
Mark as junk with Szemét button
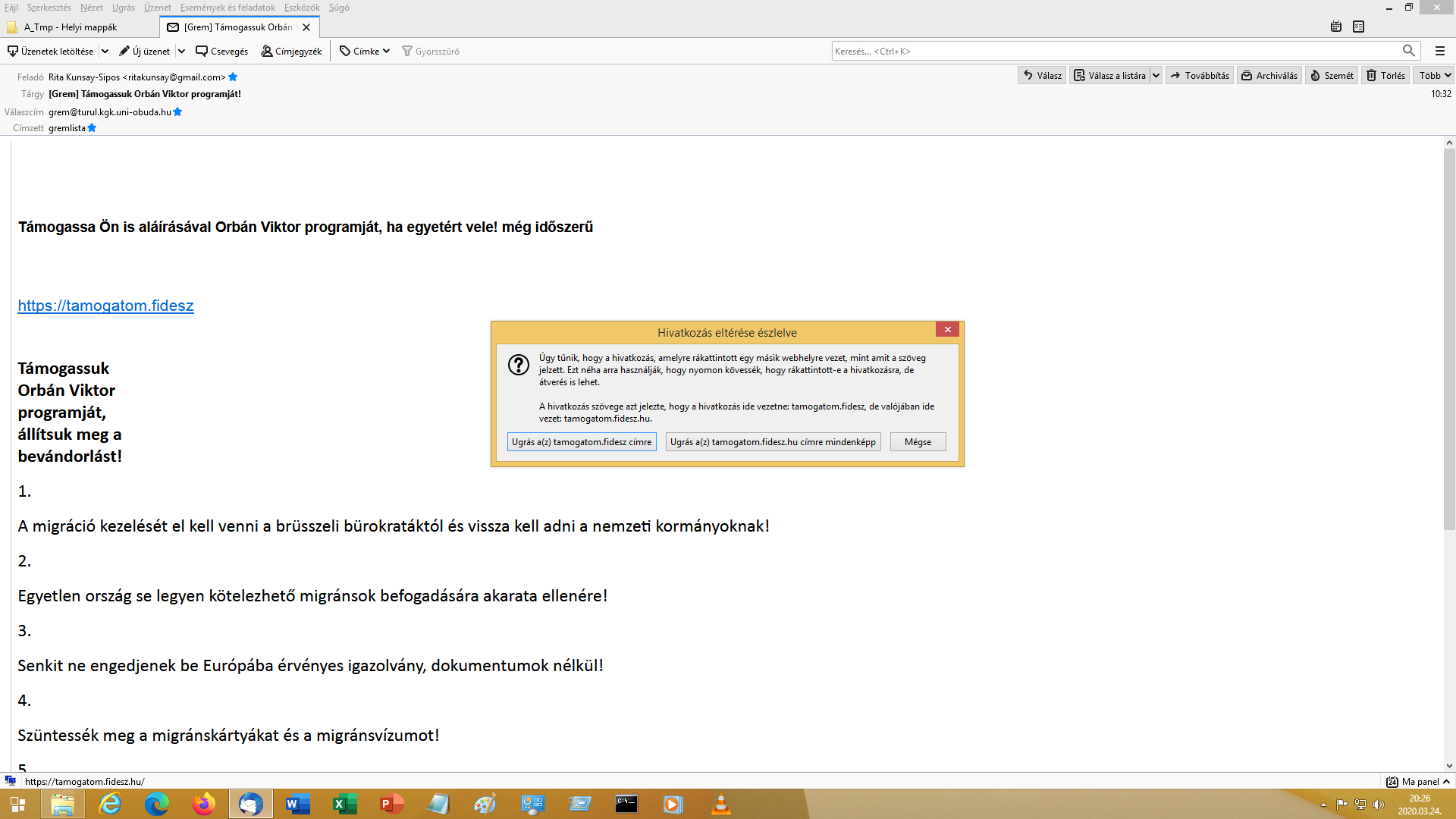click(x=1332, y=75)
